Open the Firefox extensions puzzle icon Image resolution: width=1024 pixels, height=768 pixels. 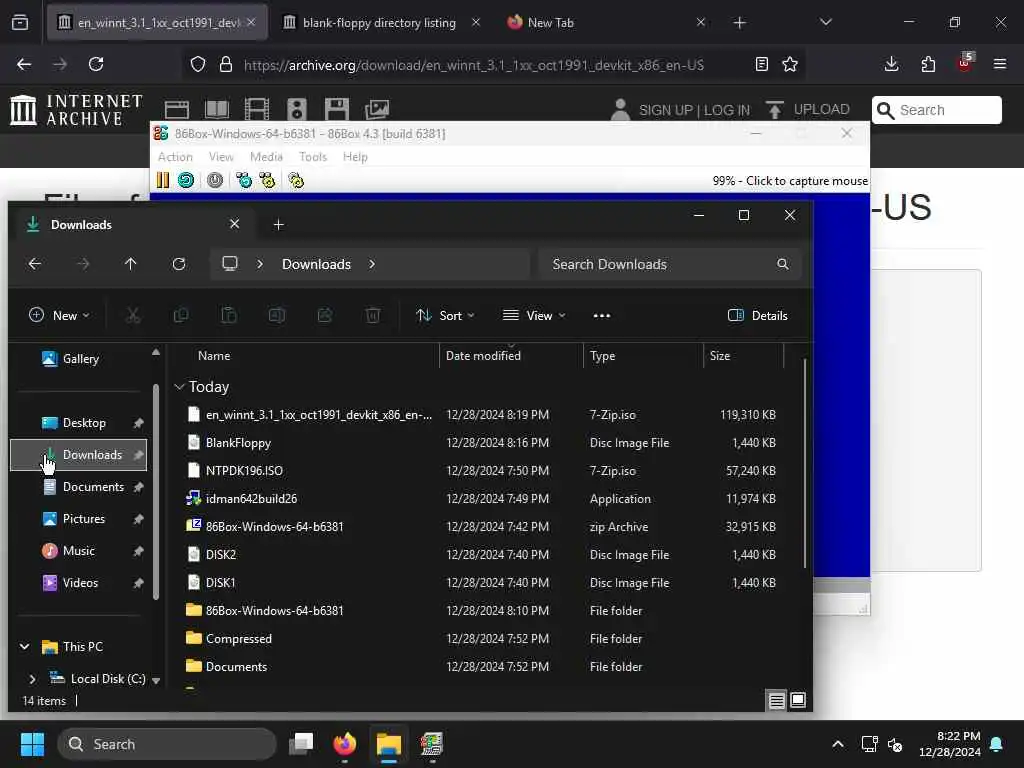pos(928,64)
